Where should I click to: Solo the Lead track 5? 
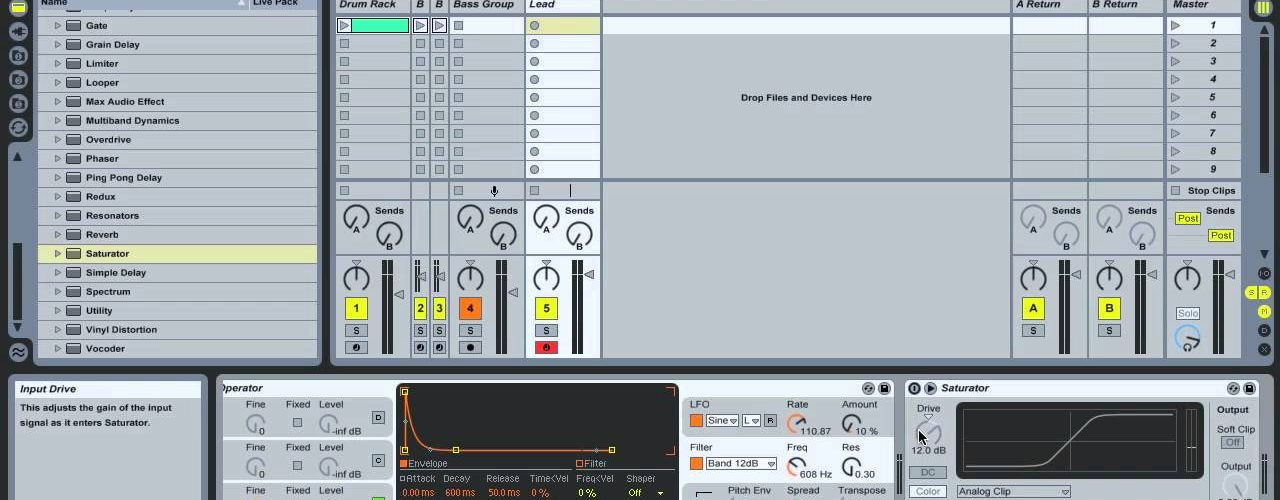click(x=546, y=330)
